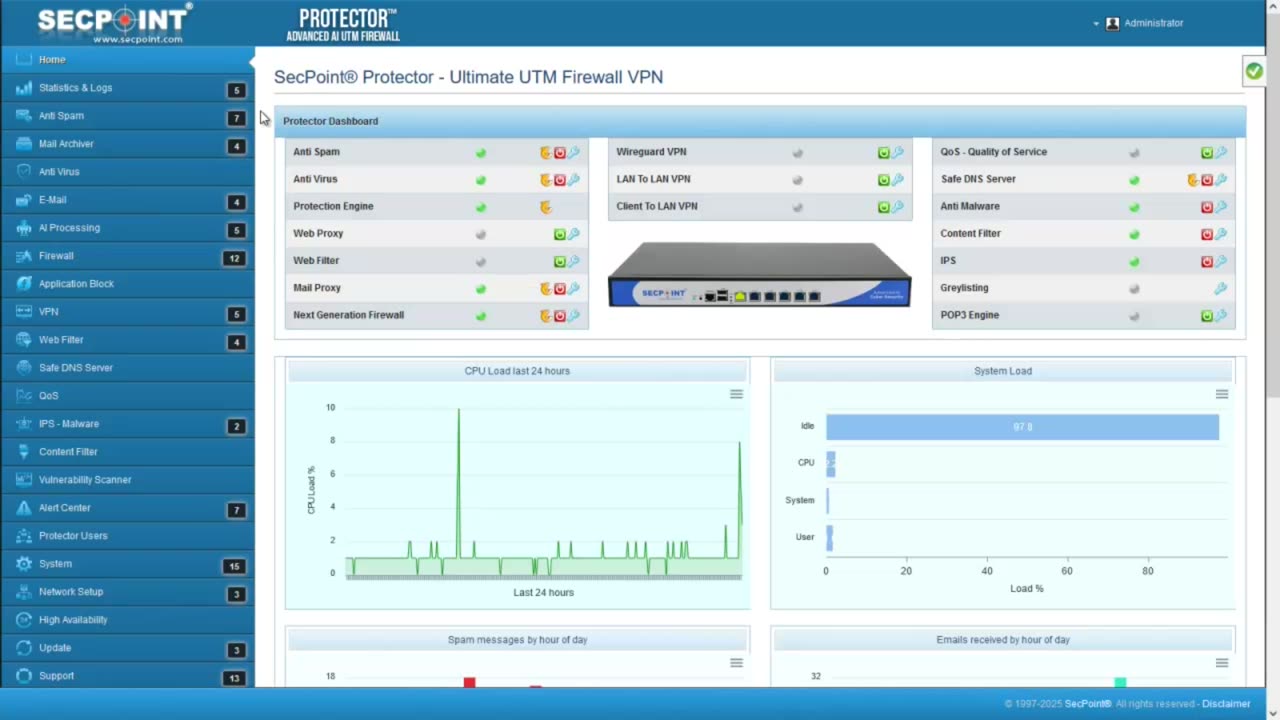Expand Statistics & Logs sidebar section
Image resolution: width=1280 pixels, height=720 pixels.
click(127, 88)
